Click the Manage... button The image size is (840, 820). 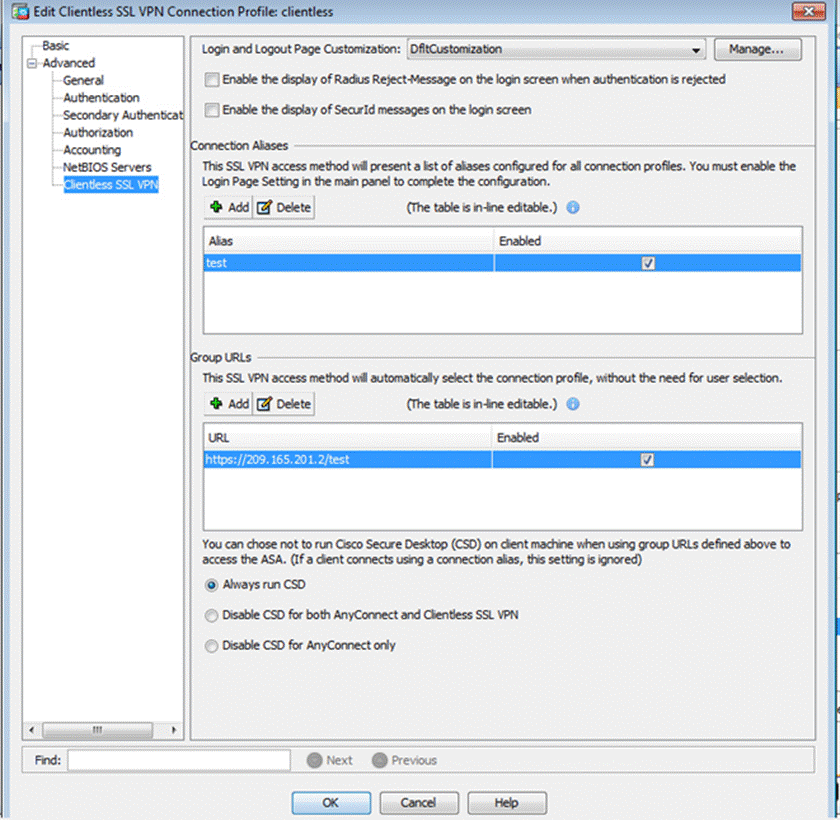(x=757, y=49)
